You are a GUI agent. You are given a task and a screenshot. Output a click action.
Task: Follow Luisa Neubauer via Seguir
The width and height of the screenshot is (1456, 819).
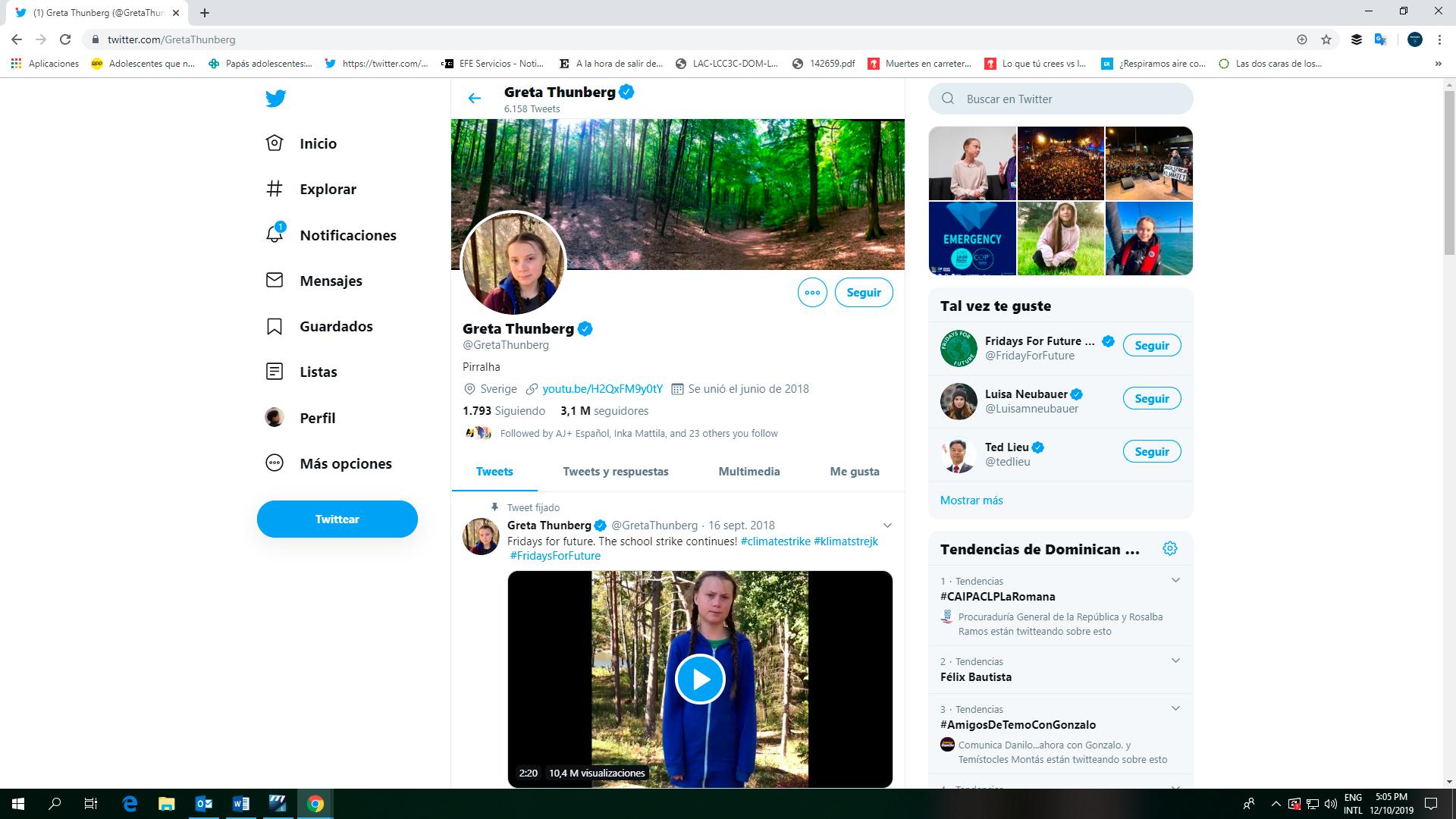[x=1151, y=399]
